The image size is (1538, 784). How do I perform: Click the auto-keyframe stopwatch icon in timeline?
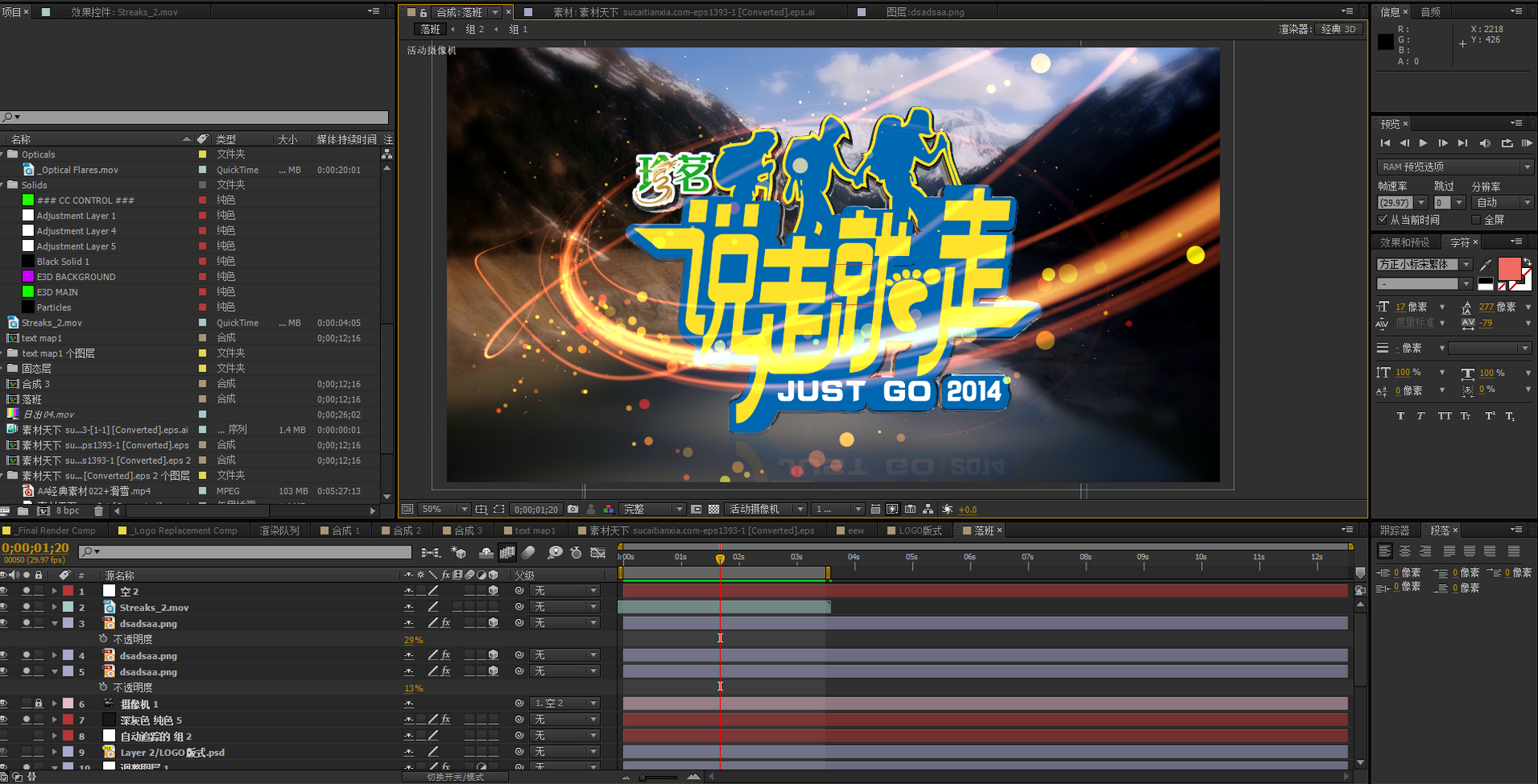(576, 553)
